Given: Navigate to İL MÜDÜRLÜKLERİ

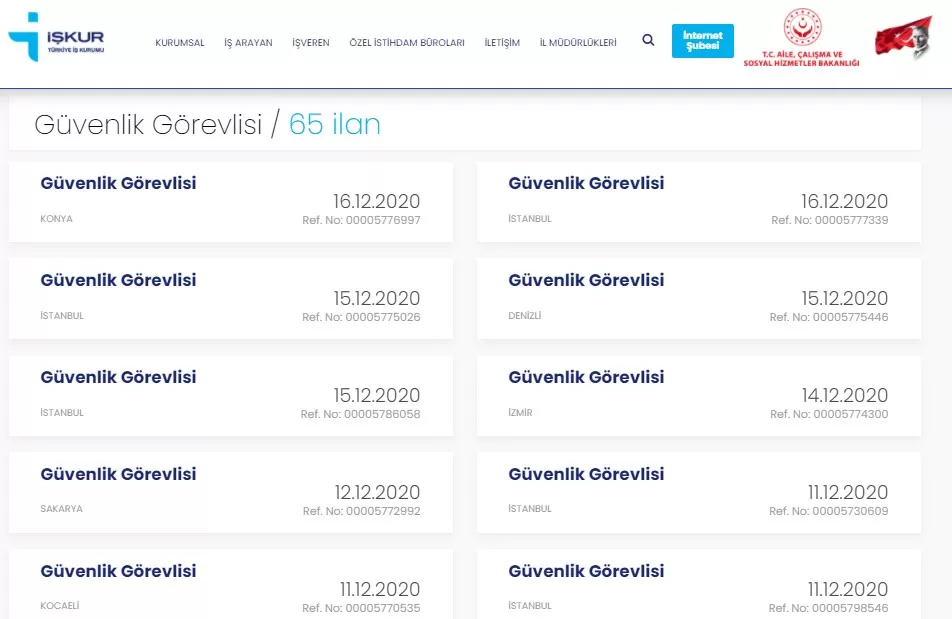Looking at the screenshot, I should [578, 43].
